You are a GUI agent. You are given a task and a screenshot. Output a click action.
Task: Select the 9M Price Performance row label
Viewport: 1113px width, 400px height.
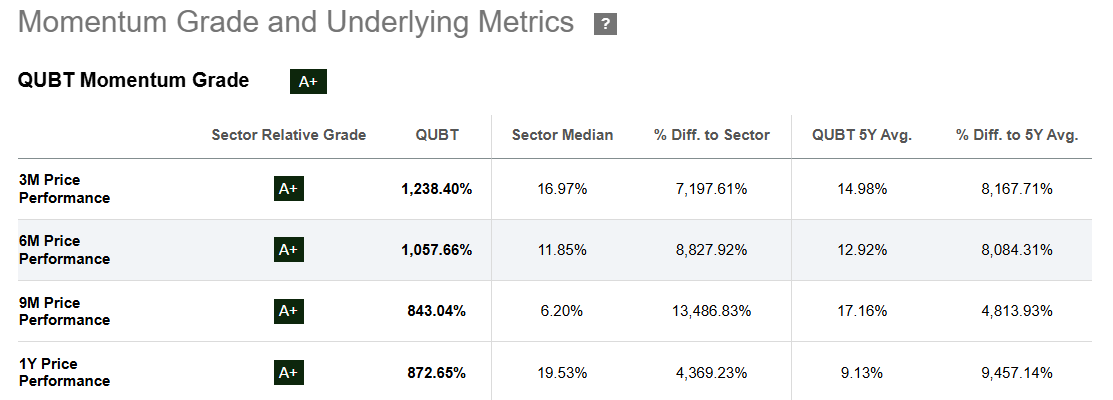[x=64, y=311]
